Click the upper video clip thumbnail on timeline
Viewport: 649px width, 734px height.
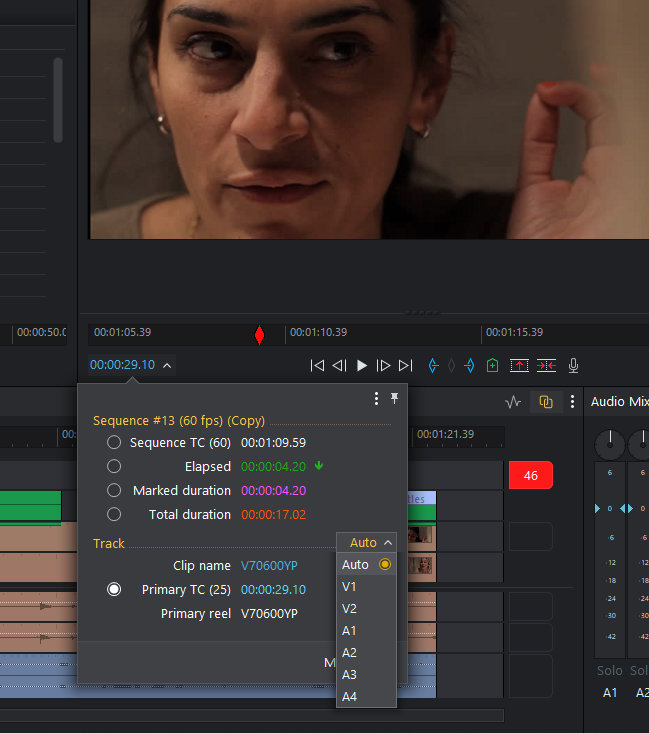coord(420,535)
